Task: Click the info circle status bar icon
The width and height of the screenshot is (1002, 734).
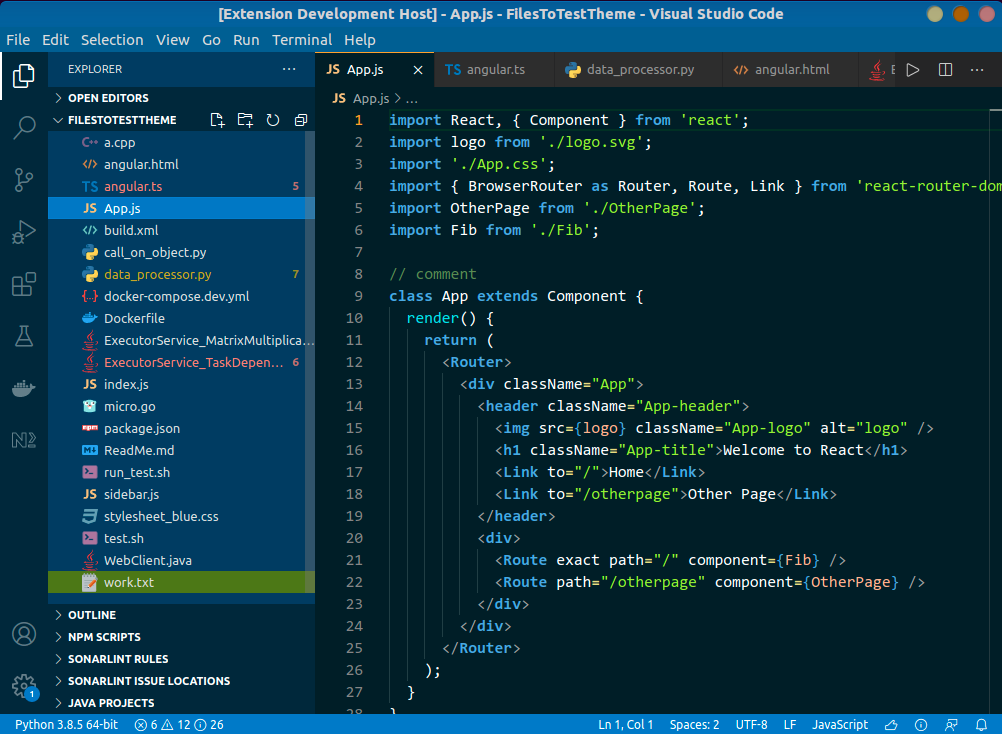Action: (x=921, y=724)
